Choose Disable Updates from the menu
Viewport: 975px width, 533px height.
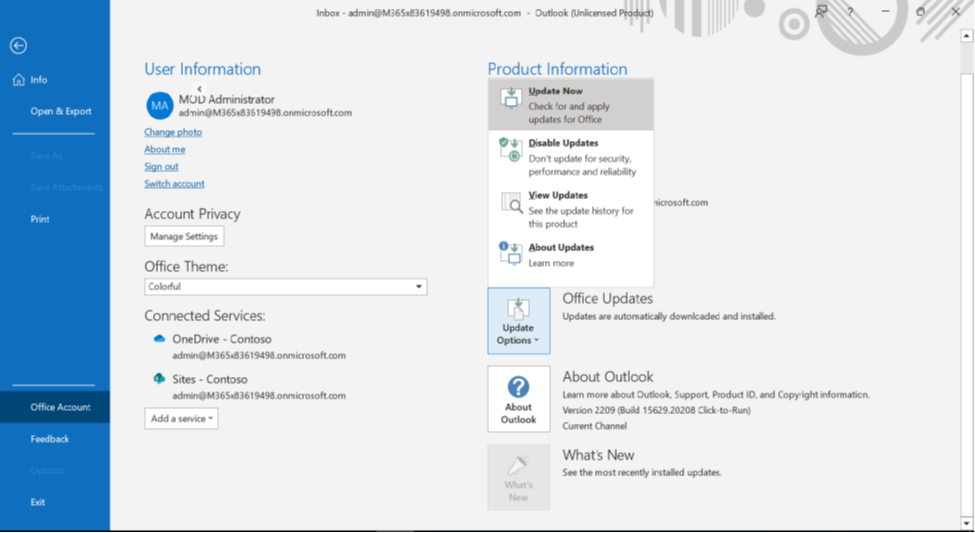point(571,157)
